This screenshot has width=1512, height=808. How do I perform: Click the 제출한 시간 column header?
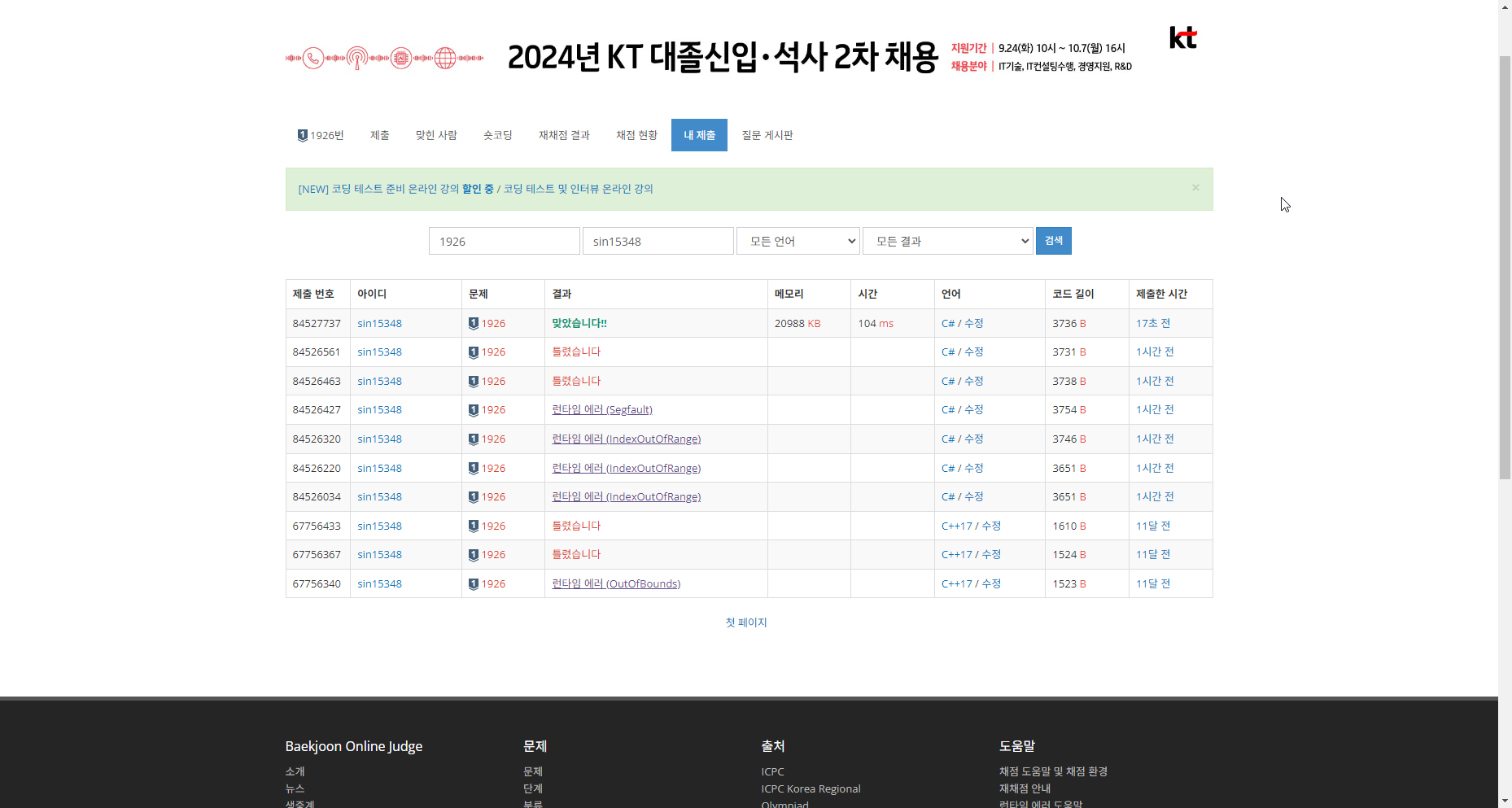[x=1161, y=294]
